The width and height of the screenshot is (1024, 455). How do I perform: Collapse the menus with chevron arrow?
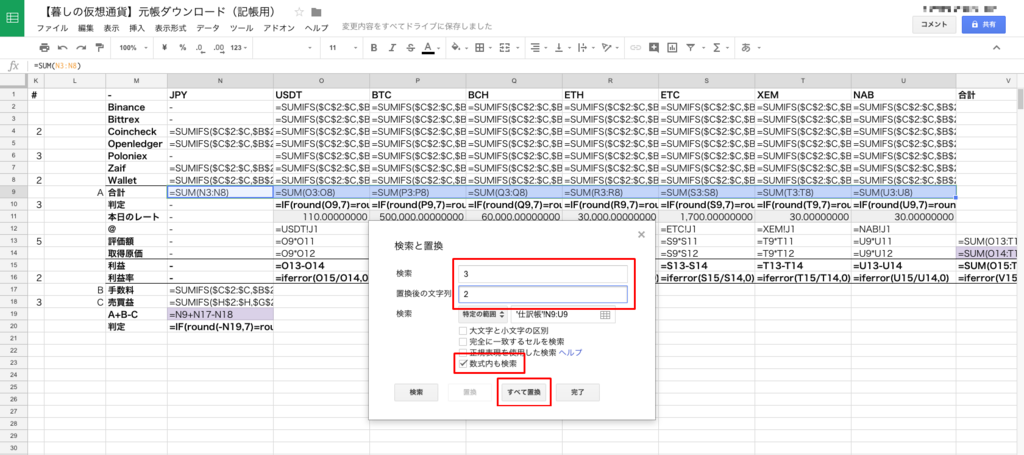(996, 48)
